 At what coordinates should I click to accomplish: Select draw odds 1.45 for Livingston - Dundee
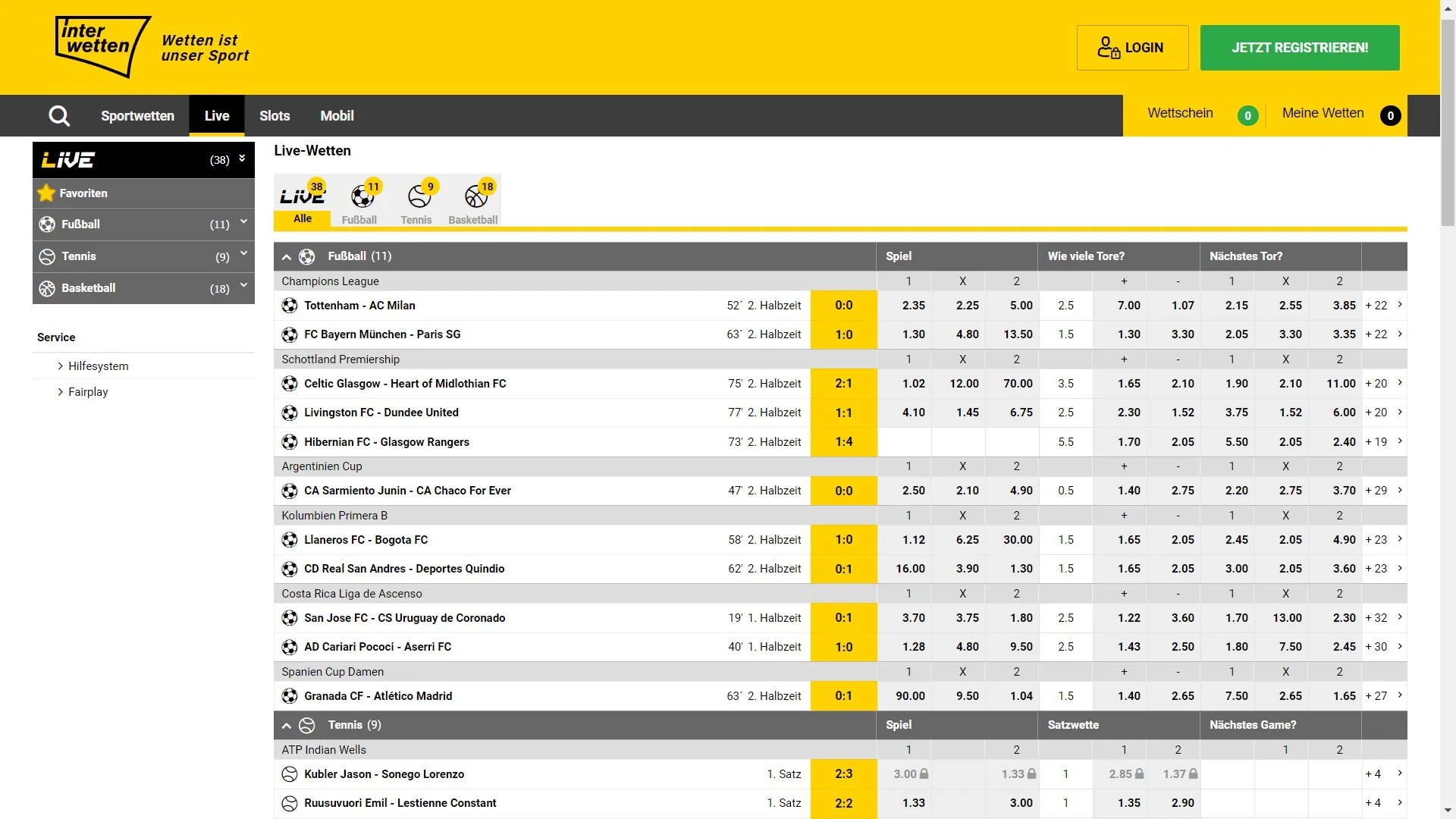tap(958, 413)
